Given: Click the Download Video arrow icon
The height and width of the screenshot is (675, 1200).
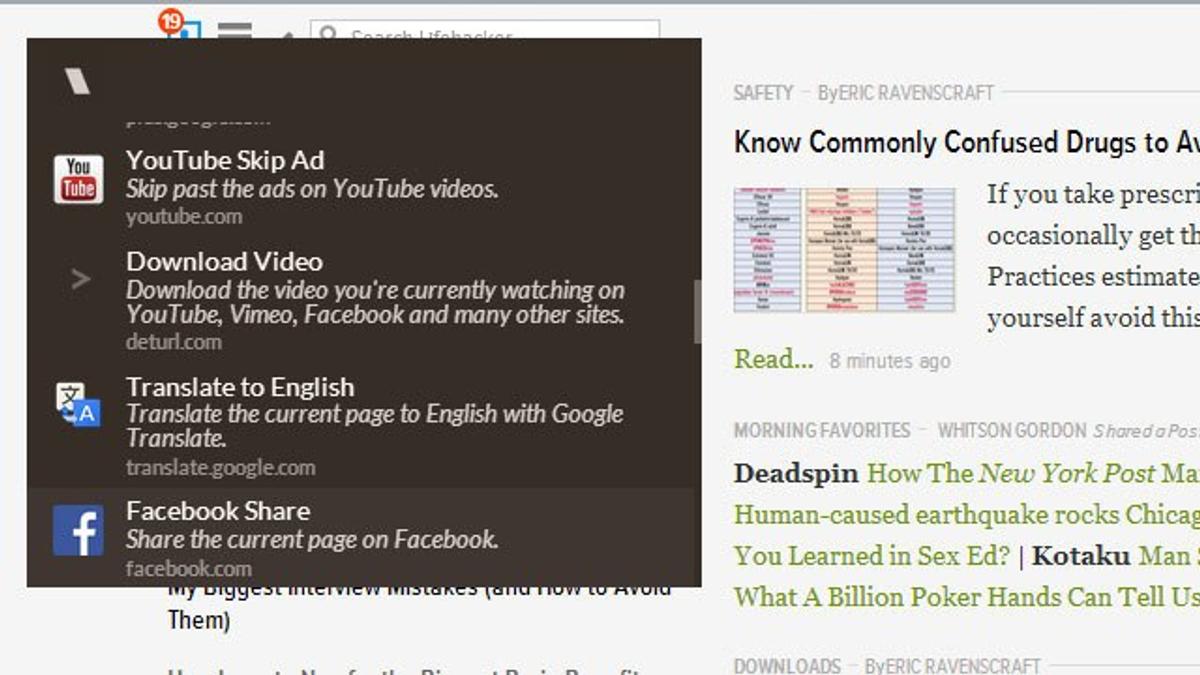Looking at the screenshot, I should [80, 280].
